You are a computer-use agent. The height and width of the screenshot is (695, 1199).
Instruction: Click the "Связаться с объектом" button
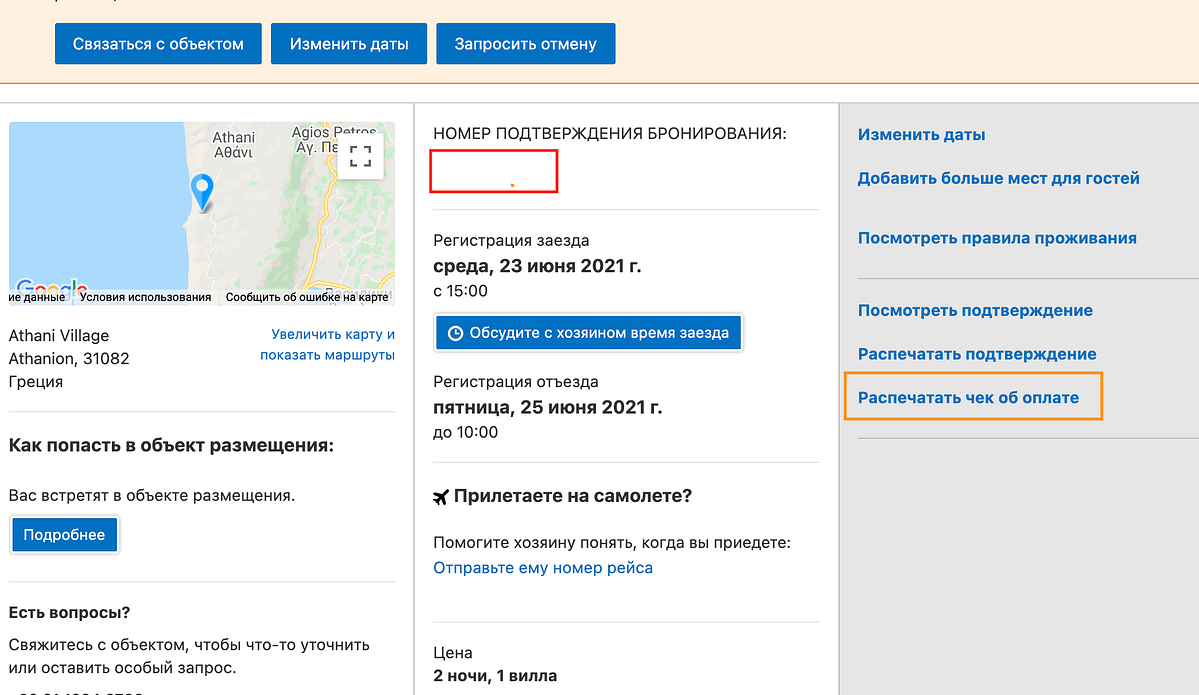tap(157, 43)
